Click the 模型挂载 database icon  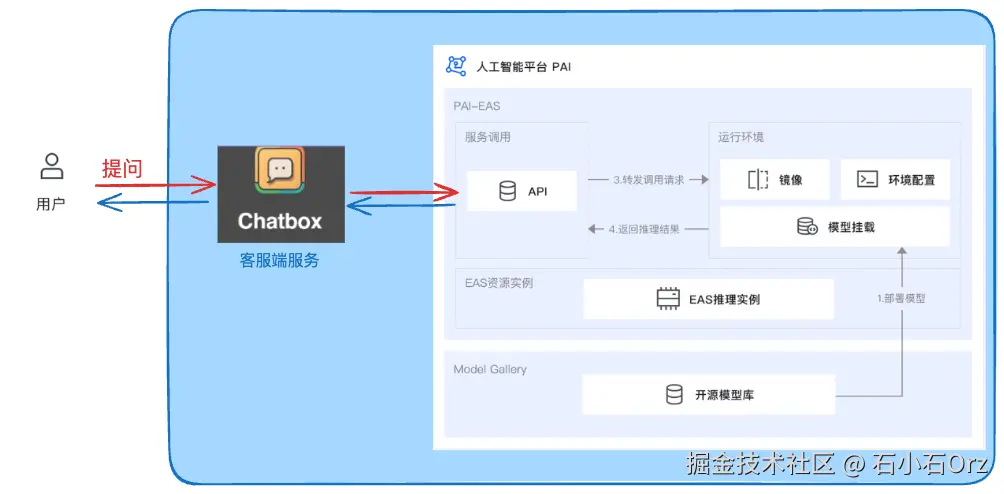tap(807, 227)
